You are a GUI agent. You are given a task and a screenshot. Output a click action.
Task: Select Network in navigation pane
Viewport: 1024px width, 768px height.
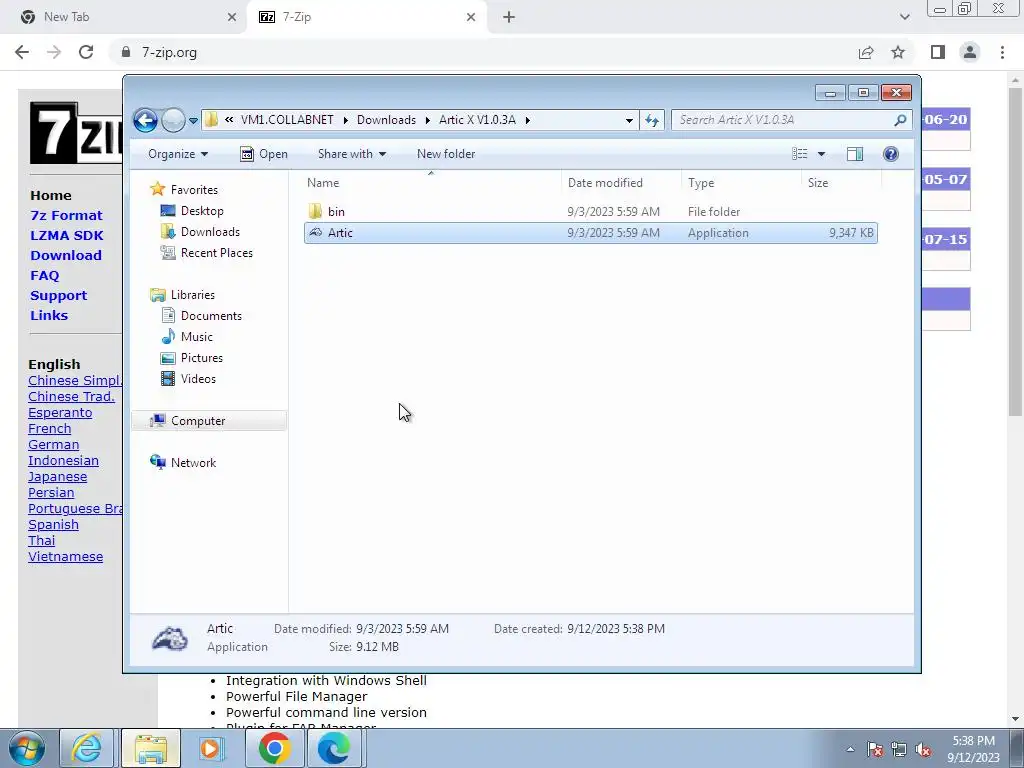pos(193,463)
